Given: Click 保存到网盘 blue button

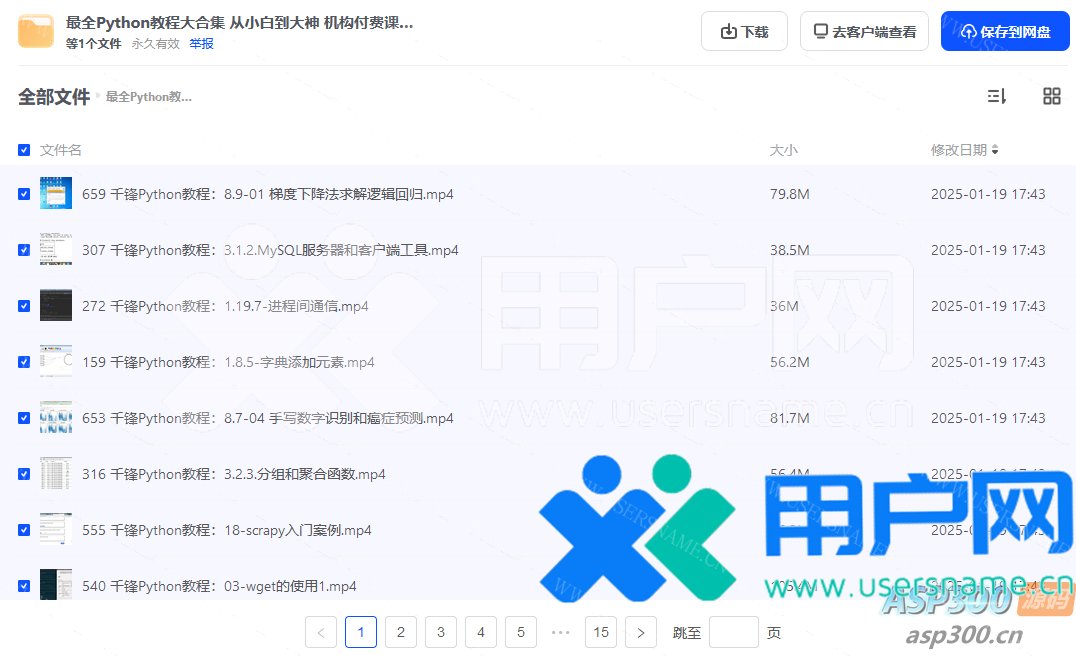Looking at the screenshot, I should tap(1005, 32).
